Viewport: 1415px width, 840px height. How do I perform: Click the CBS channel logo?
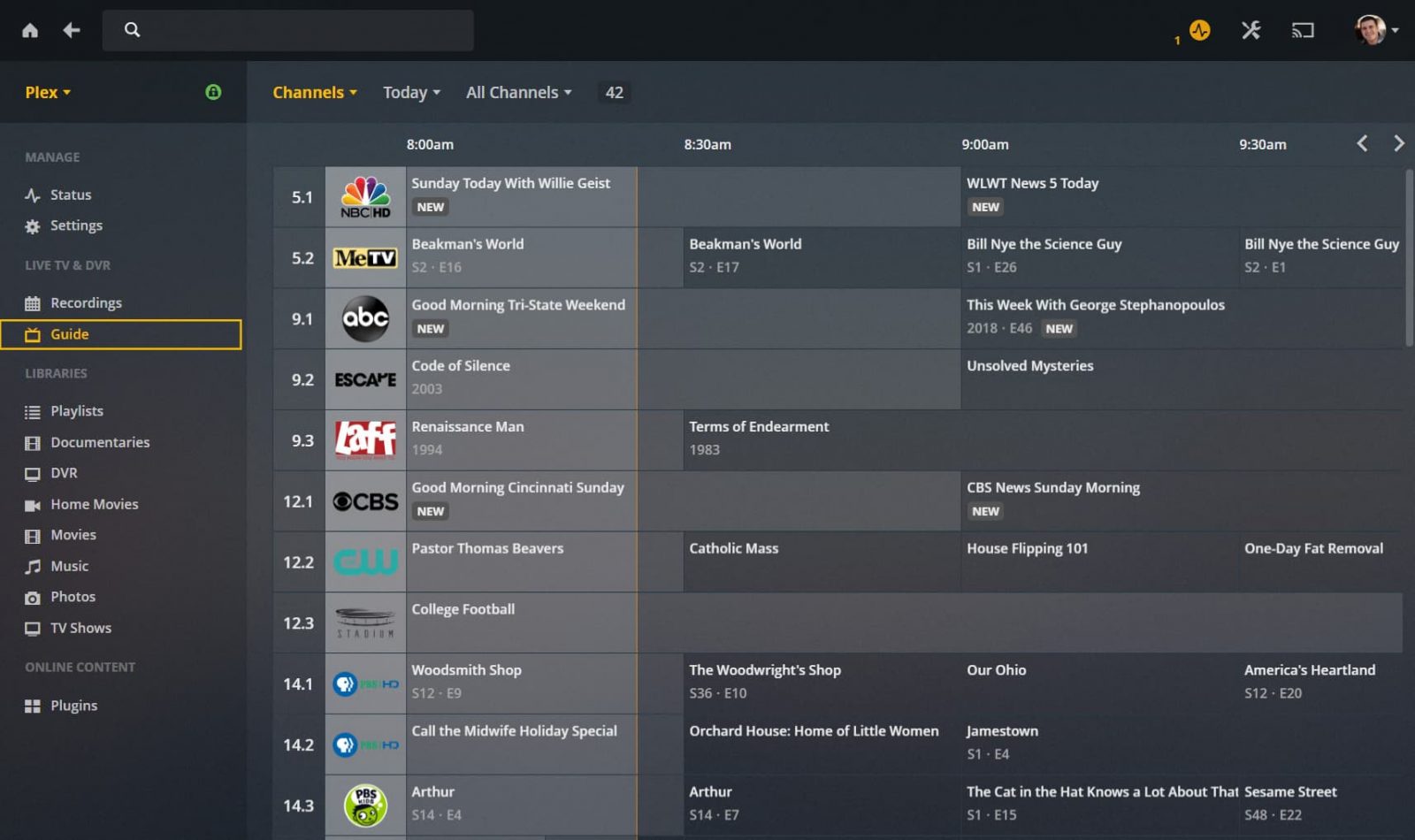[365, 501]
